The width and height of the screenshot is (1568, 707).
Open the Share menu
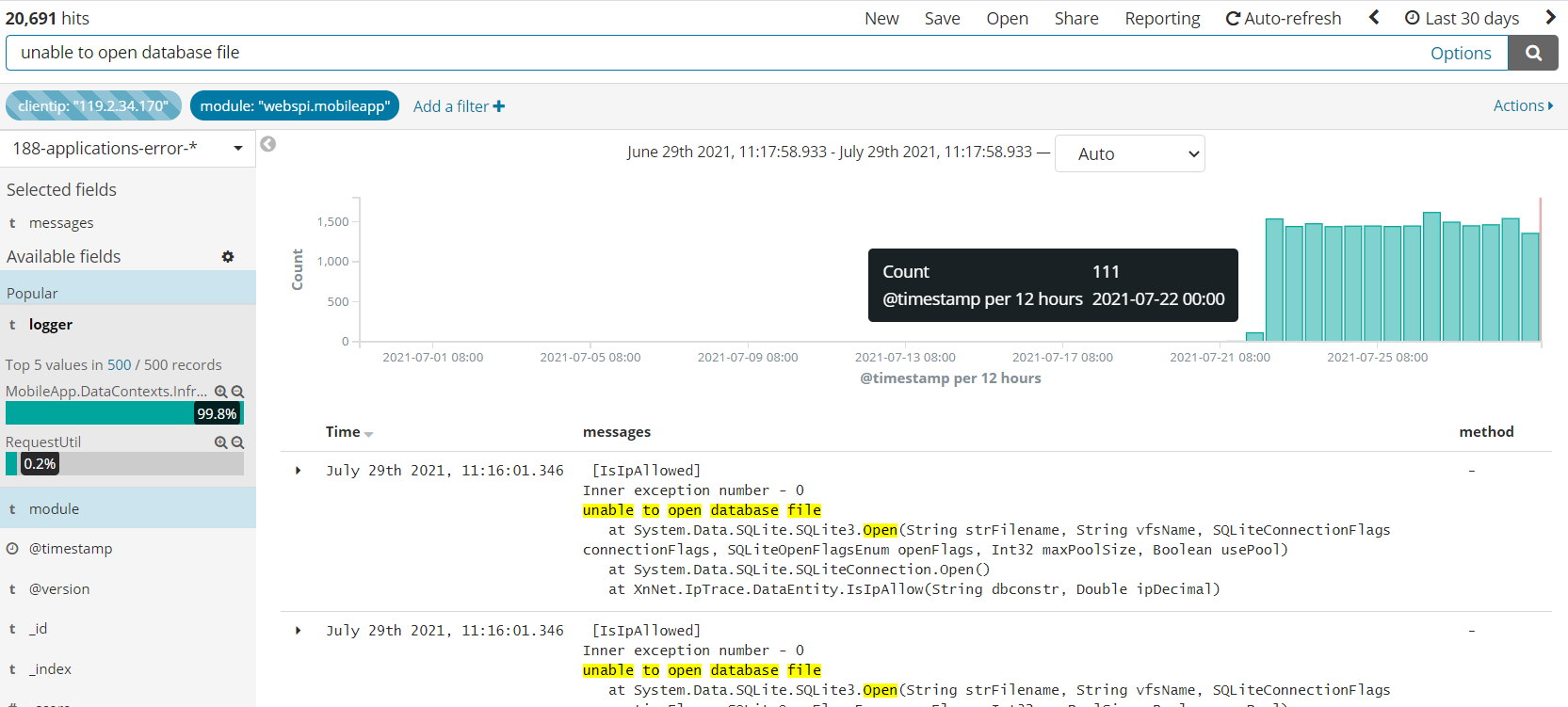[1075, 19]
